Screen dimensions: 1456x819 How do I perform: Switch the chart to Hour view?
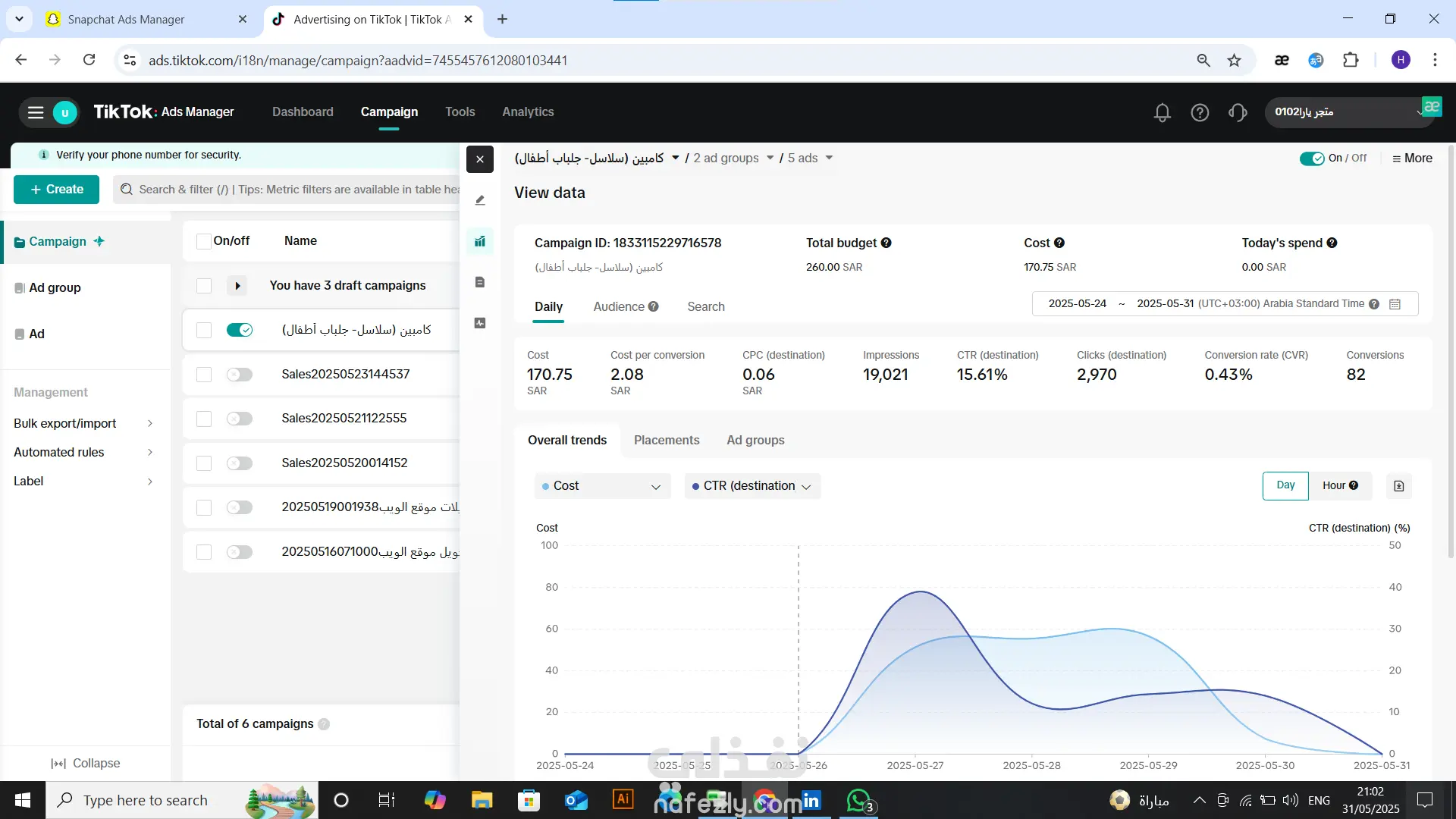pyautogui.click(x=1340, y=485)
